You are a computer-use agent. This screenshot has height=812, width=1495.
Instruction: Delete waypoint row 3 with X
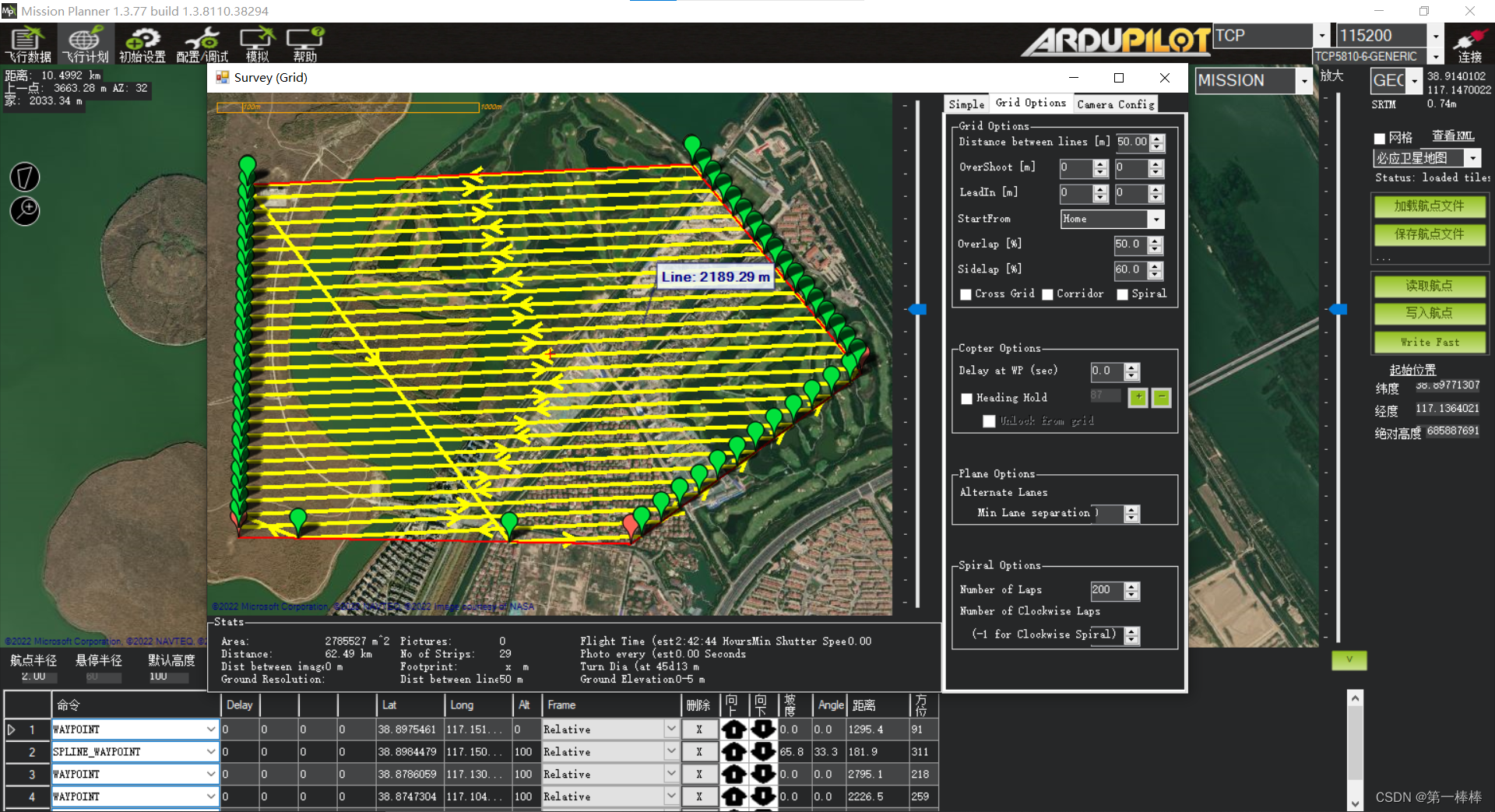pyautogui.click(x=699, y=775)
